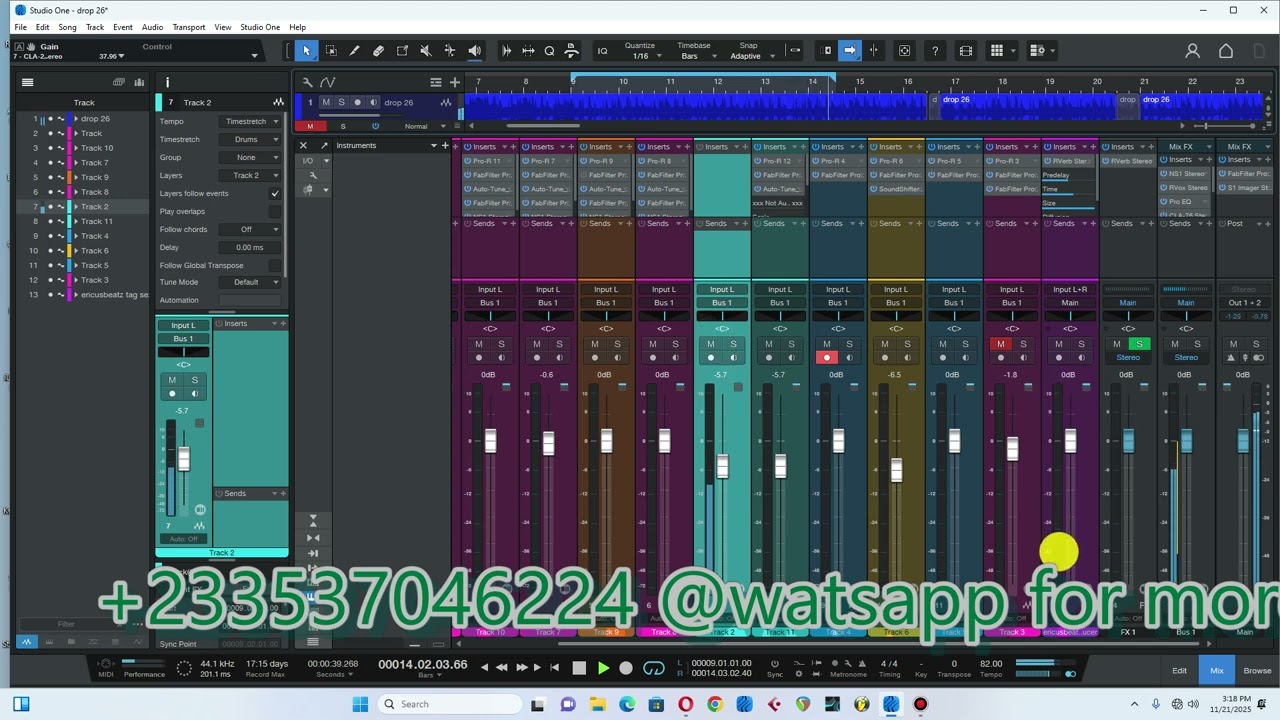
Task: Open Tune Mode Default dropdown
Action: pos(251,282)
